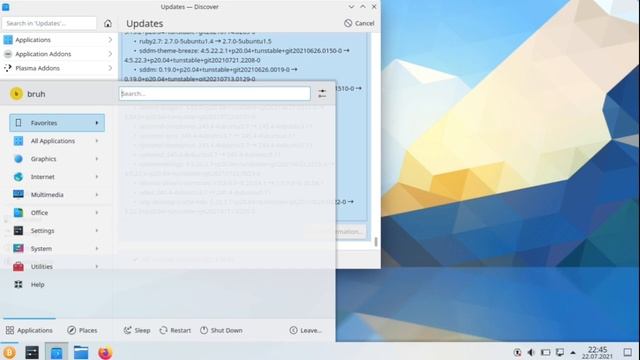
Task: Click the Restart button
Action: pos(175,330)
